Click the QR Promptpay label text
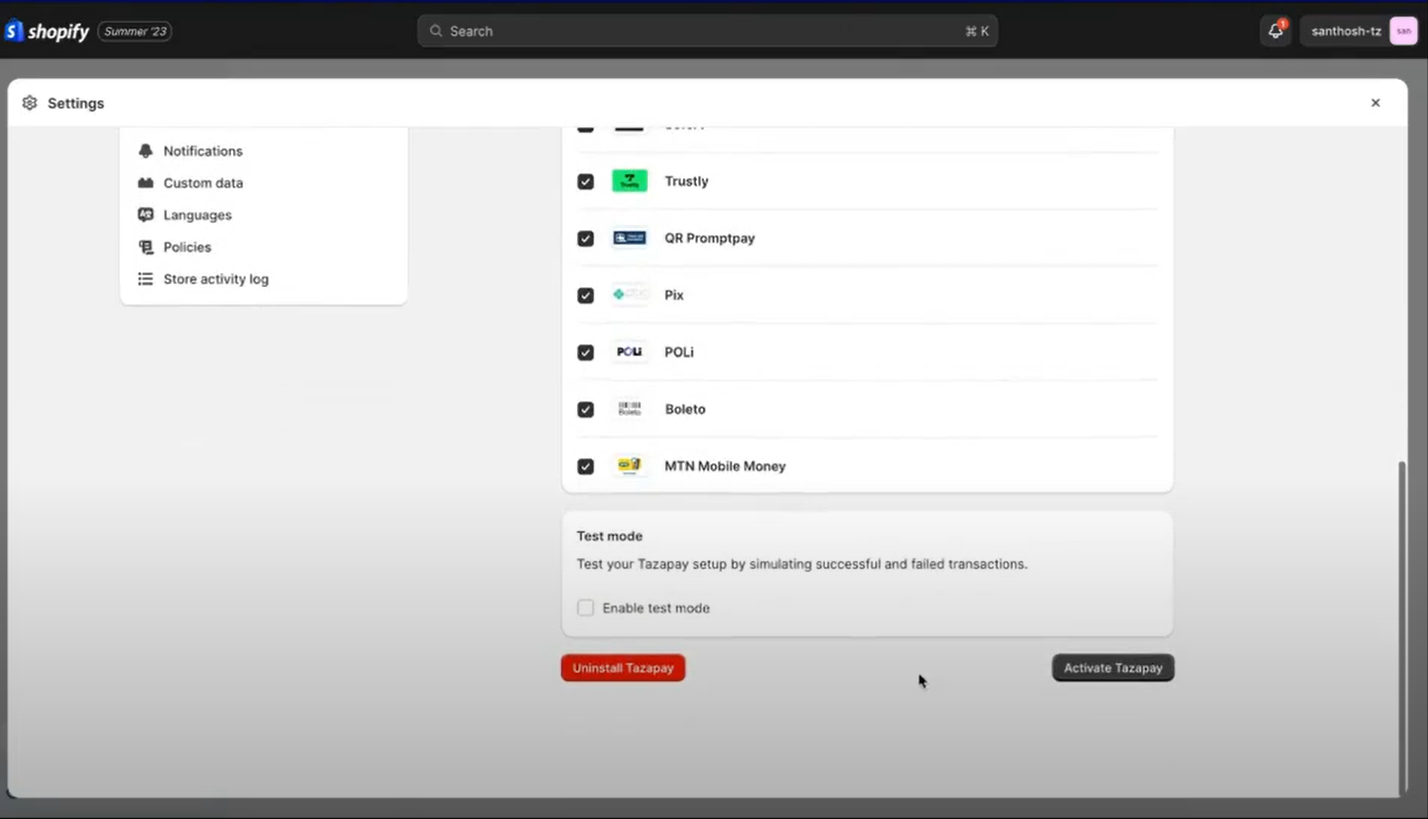The image size is (1428, 819). pyautogui.click(x=710, y=238)
